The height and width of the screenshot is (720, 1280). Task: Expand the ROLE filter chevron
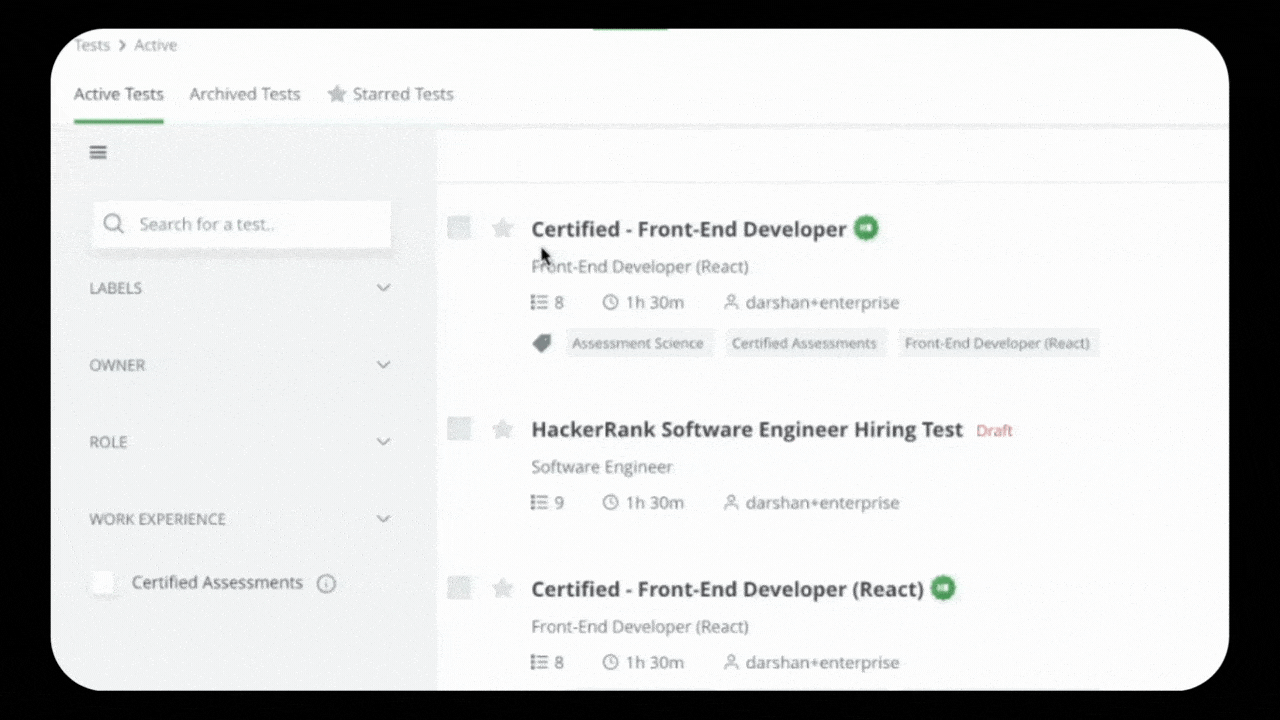click(x=383, y=442)
